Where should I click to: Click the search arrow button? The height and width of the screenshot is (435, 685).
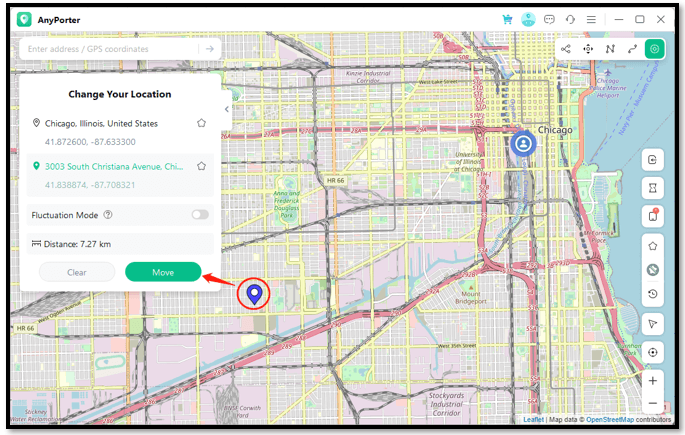pyautogui.click(x=210, y=49)
